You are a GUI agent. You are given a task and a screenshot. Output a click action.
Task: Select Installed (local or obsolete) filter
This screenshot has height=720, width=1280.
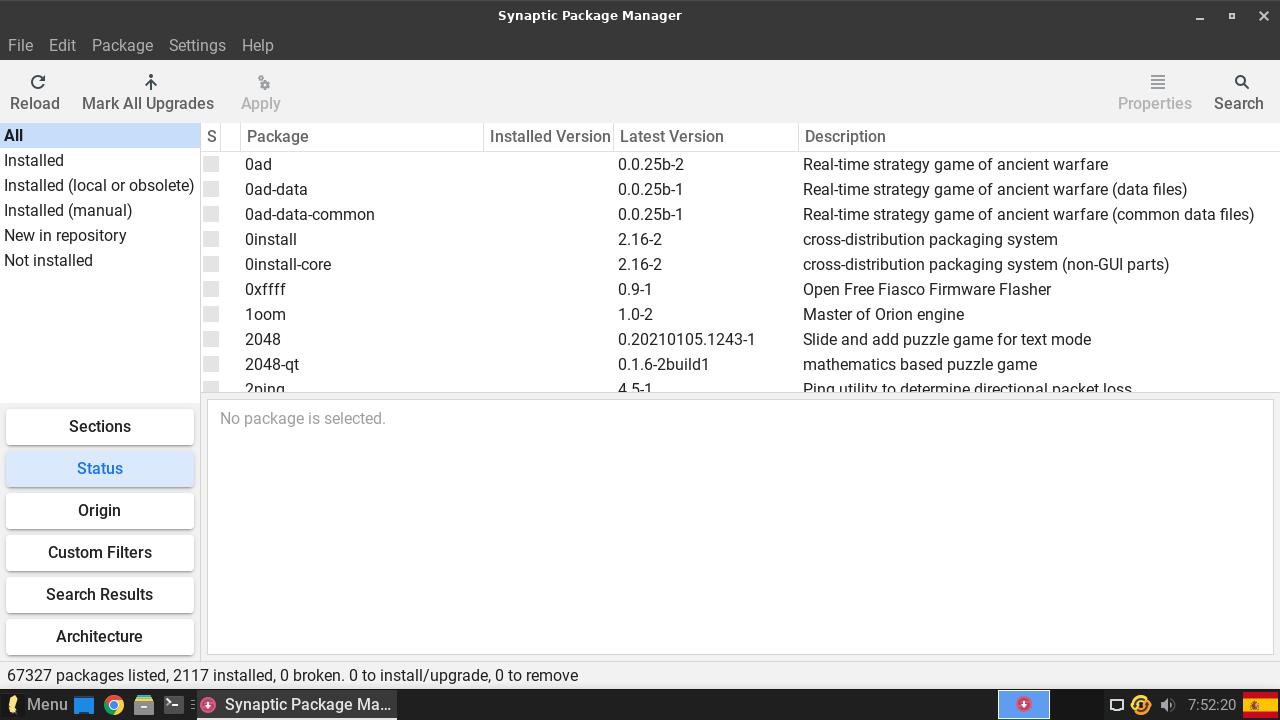coord(100,185)
